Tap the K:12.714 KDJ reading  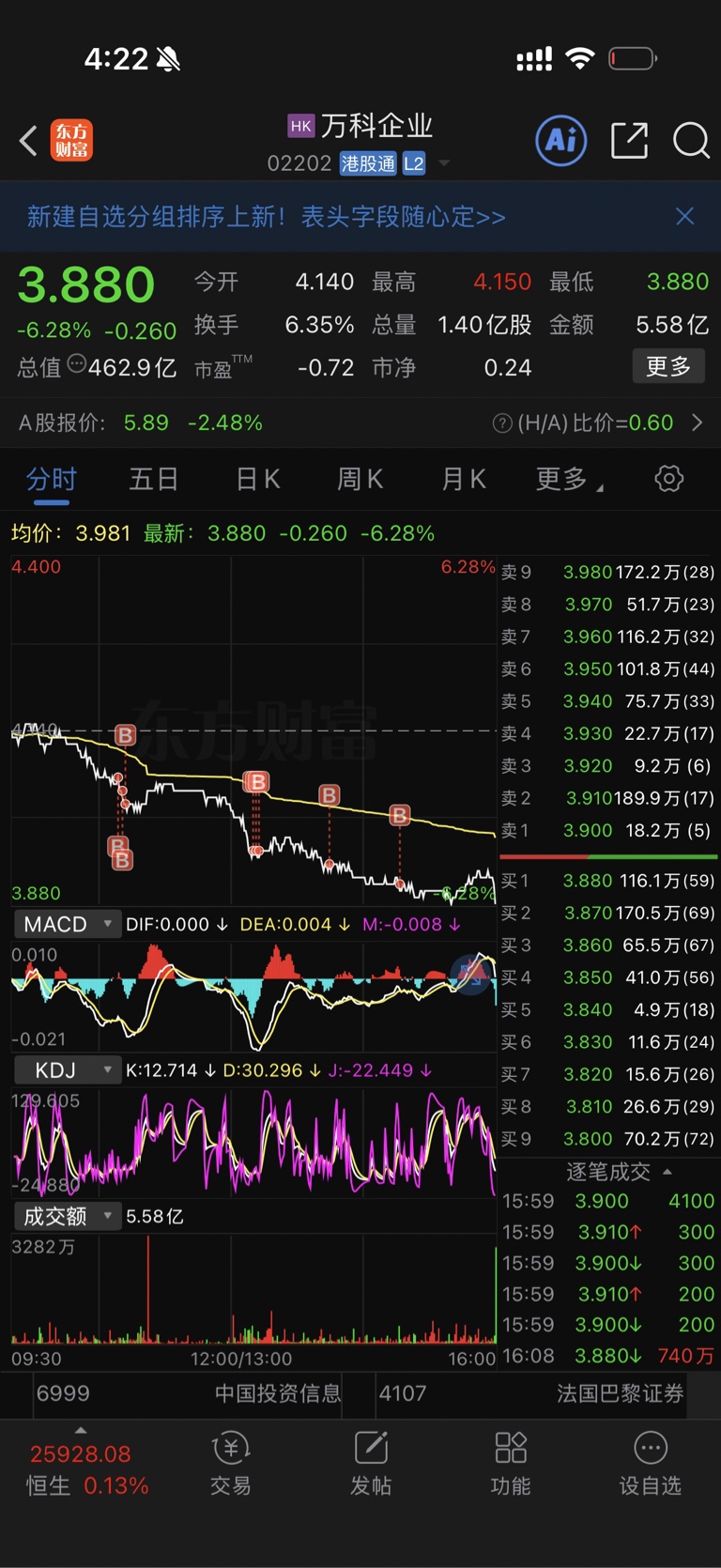tap(171, 1070)
